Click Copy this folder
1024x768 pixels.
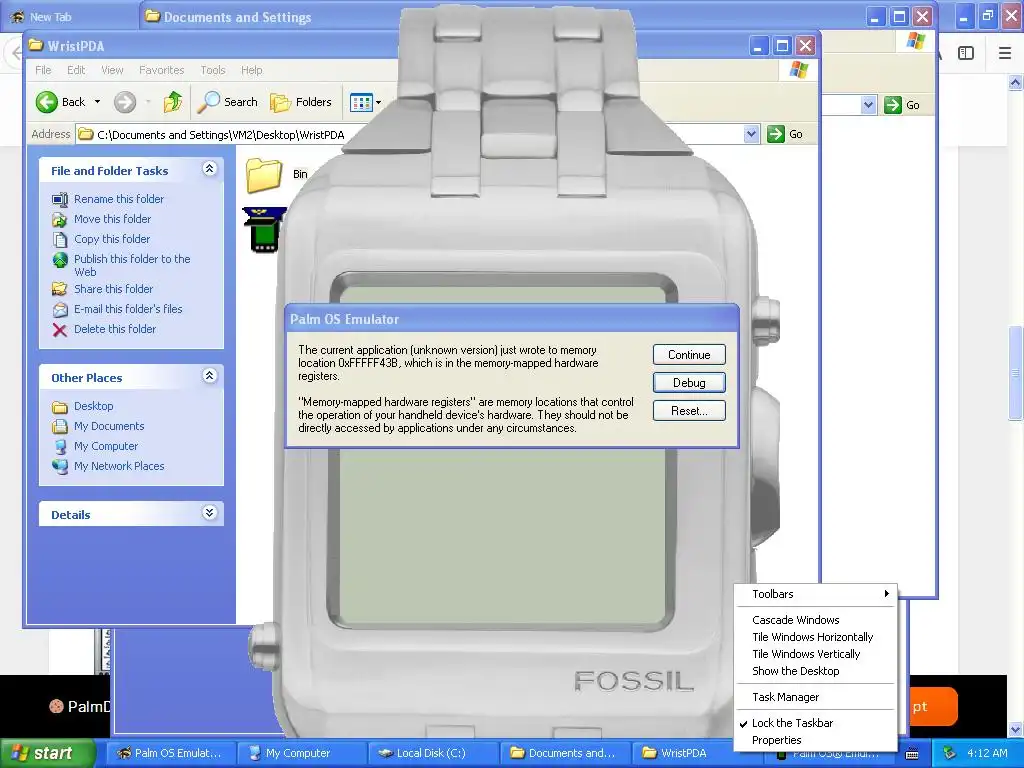(112, 239)
